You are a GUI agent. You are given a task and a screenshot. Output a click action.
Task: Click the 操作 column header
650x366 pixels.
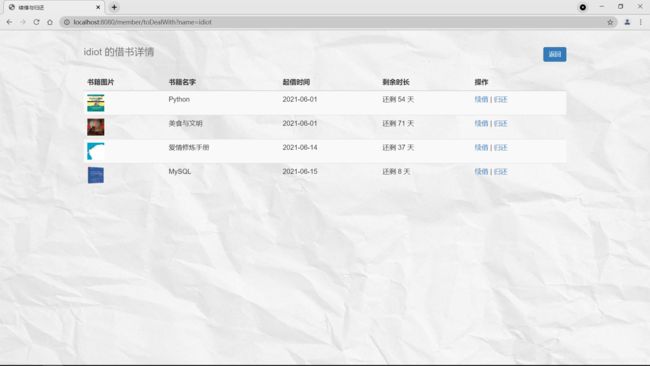pyautogui.click(x=481, y=82)
